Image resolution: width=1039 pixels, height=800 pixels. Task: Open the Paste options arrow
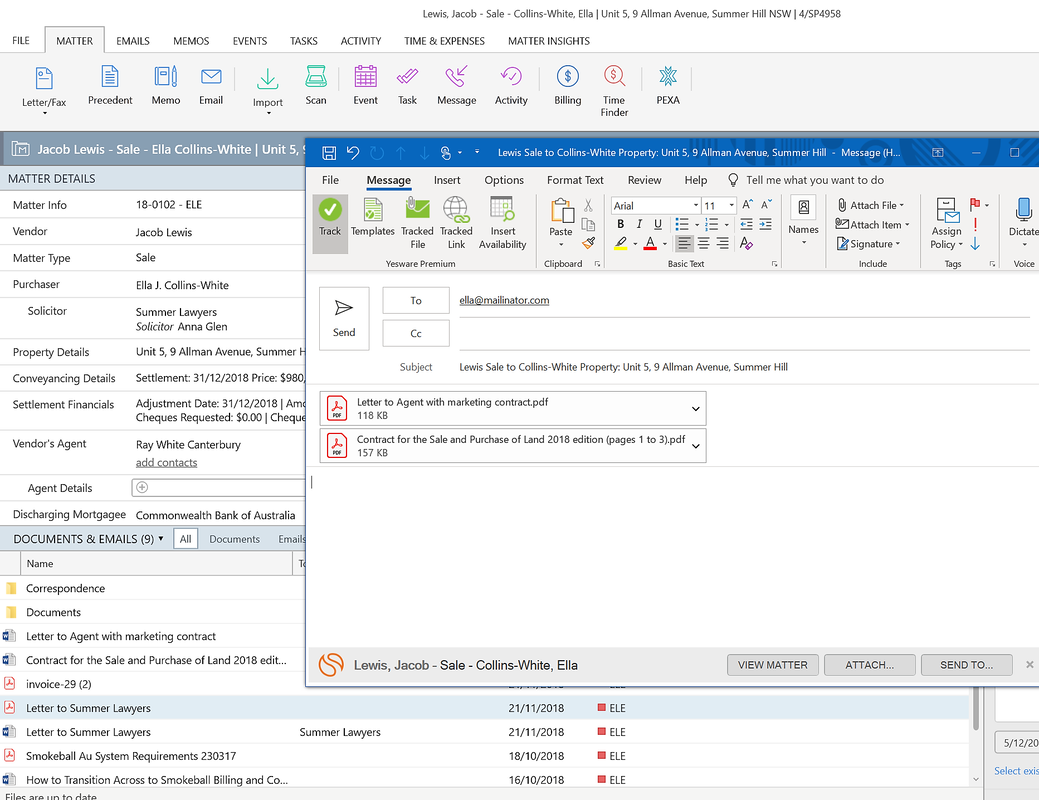(561, 245)
